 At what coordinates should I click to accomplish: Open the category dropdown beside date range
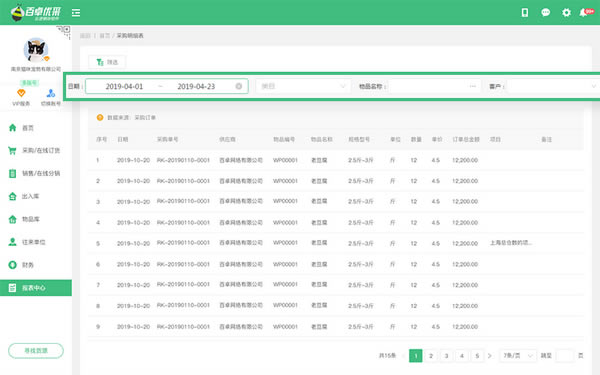303,86
